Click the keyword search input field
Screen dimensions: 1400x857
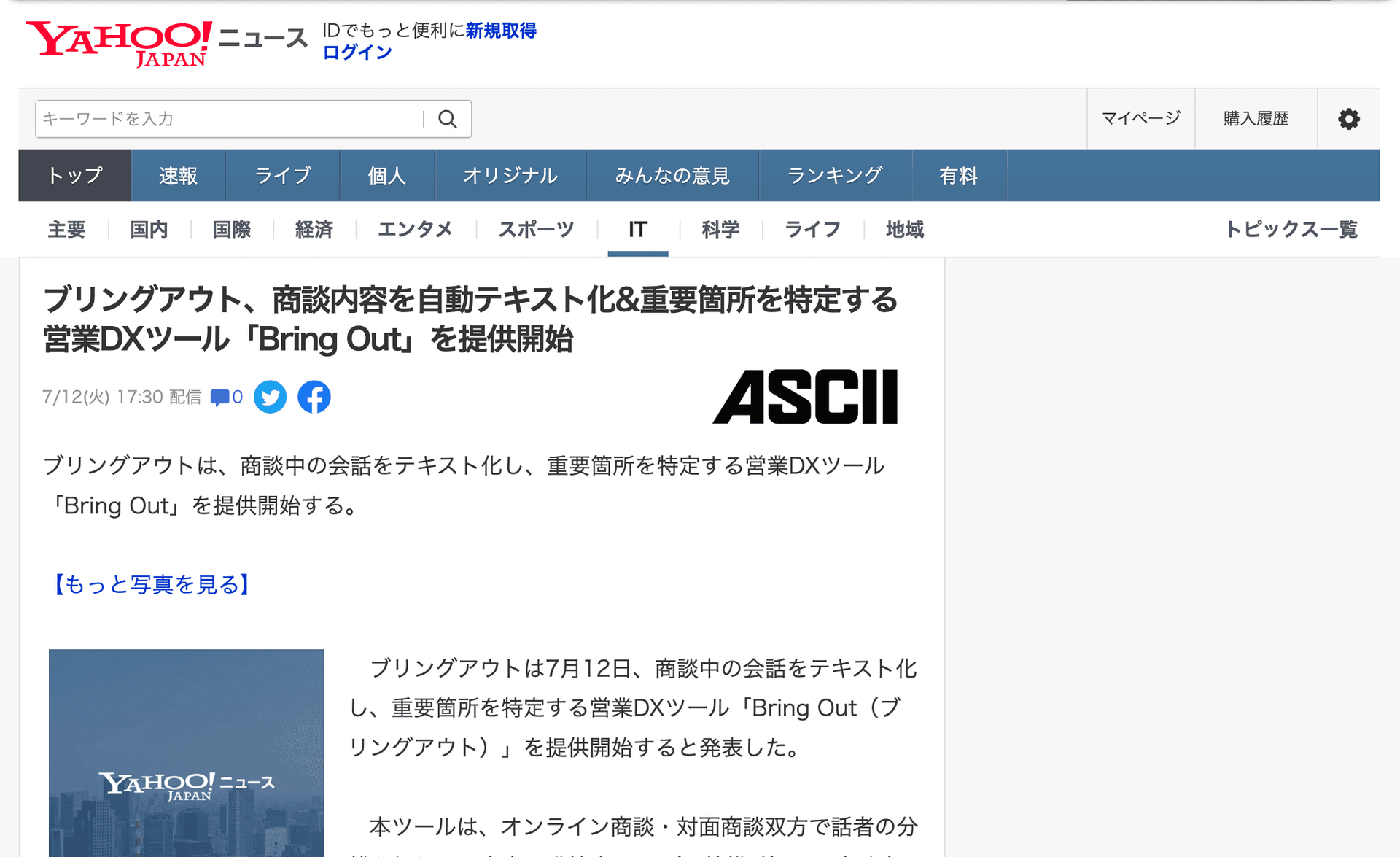tap(230, 119)
